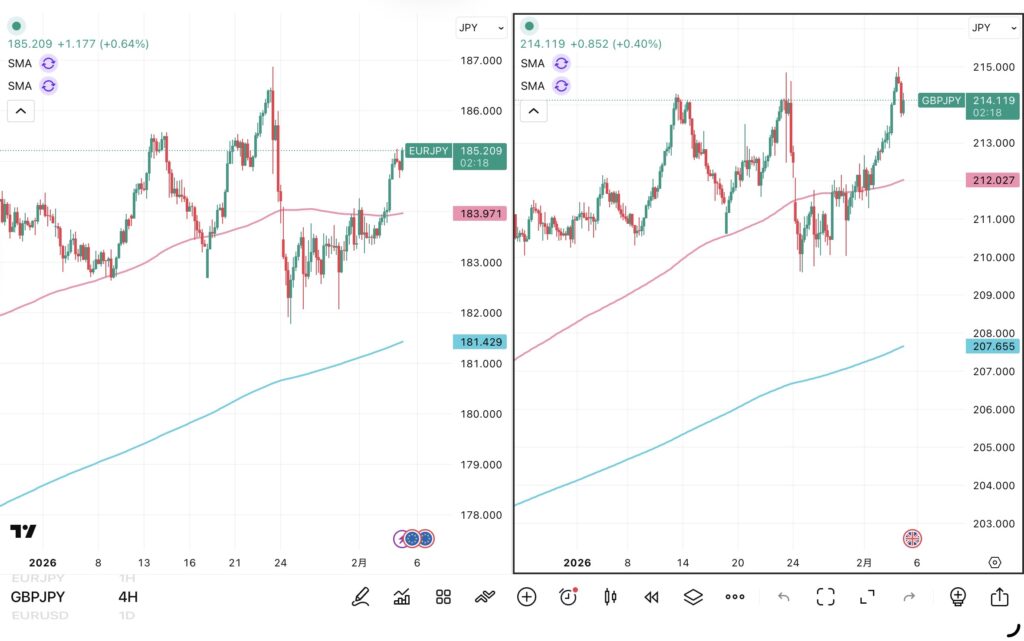Image resolution: width=1024 pixels, height=641 pixels.
Task: Add a symbol with the plus circle
Action: click(x=527, y=597)
